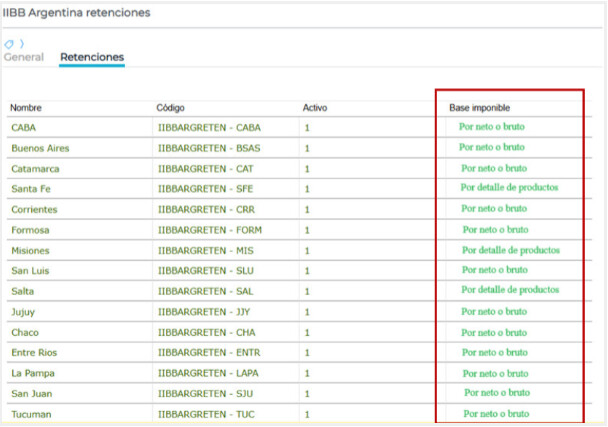Open the Tucuman retention entry

pyautogui.click(x=33, y=414)
